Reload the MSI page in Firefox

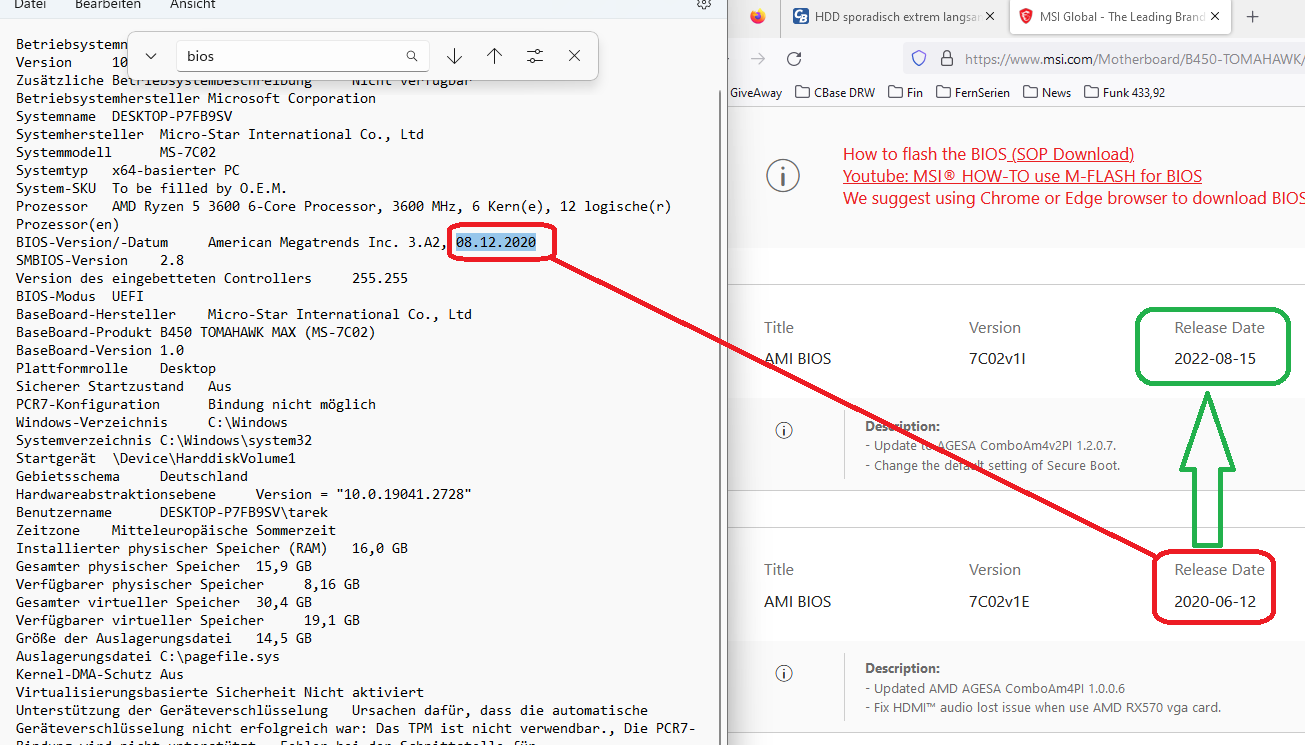pyautogui.click(x=794, y=59)
